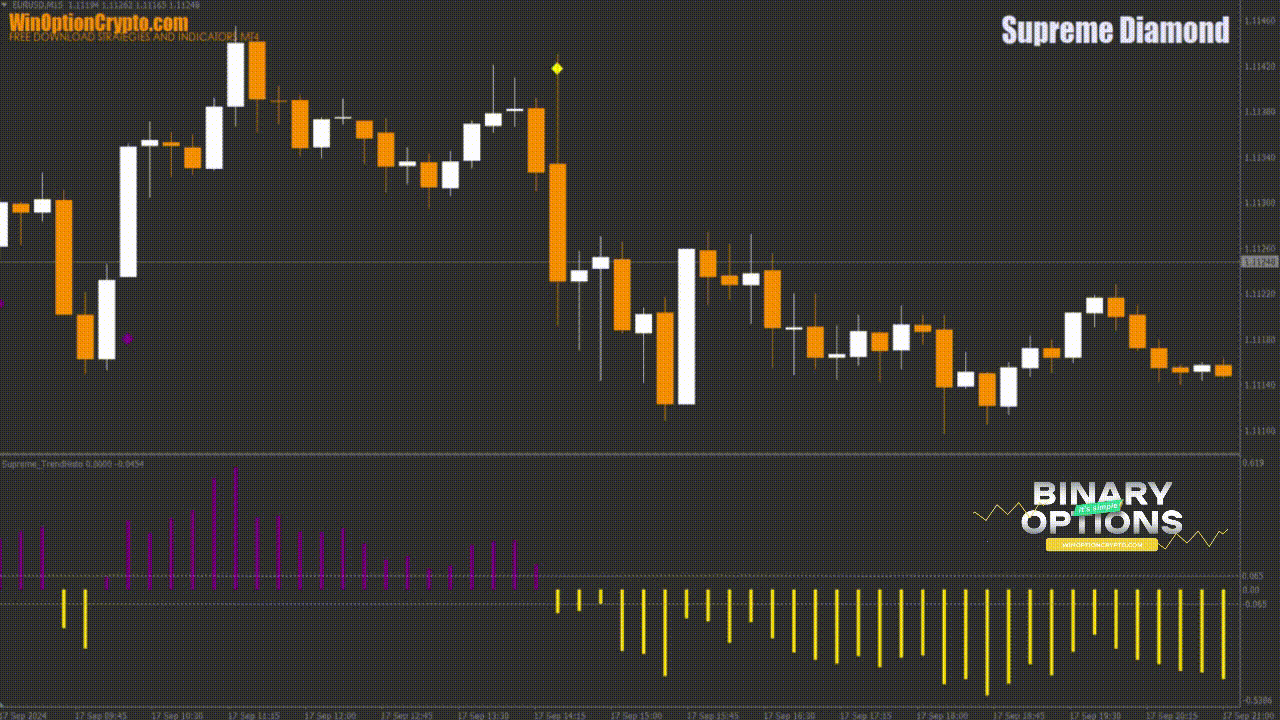Click the Supreme Diamond title
This screenshot has width=1280, height=720.
point(1115,31)
